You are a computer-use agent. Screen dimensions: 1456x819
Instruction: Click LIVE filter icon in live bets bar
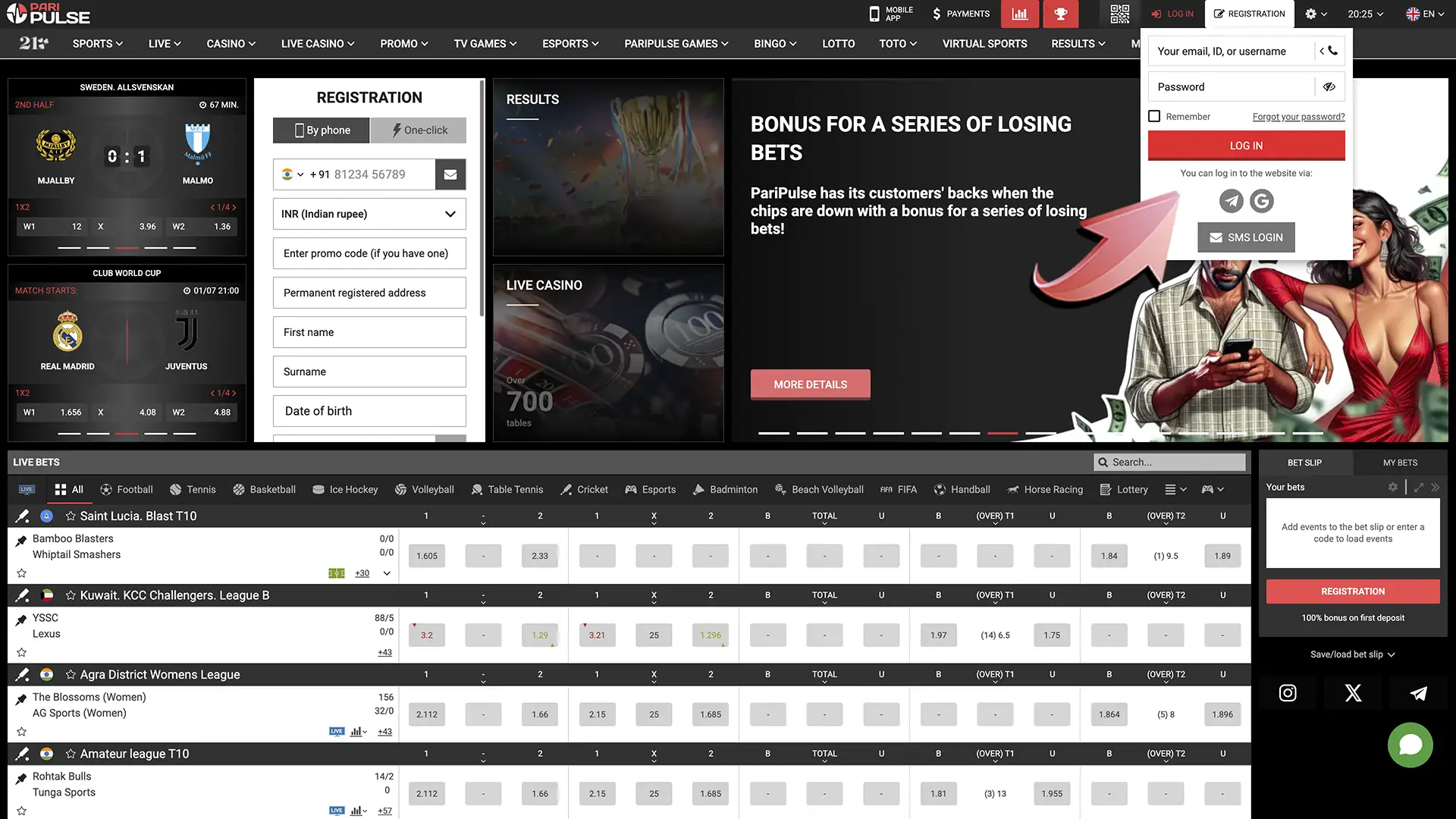click(x=27, y=490)
